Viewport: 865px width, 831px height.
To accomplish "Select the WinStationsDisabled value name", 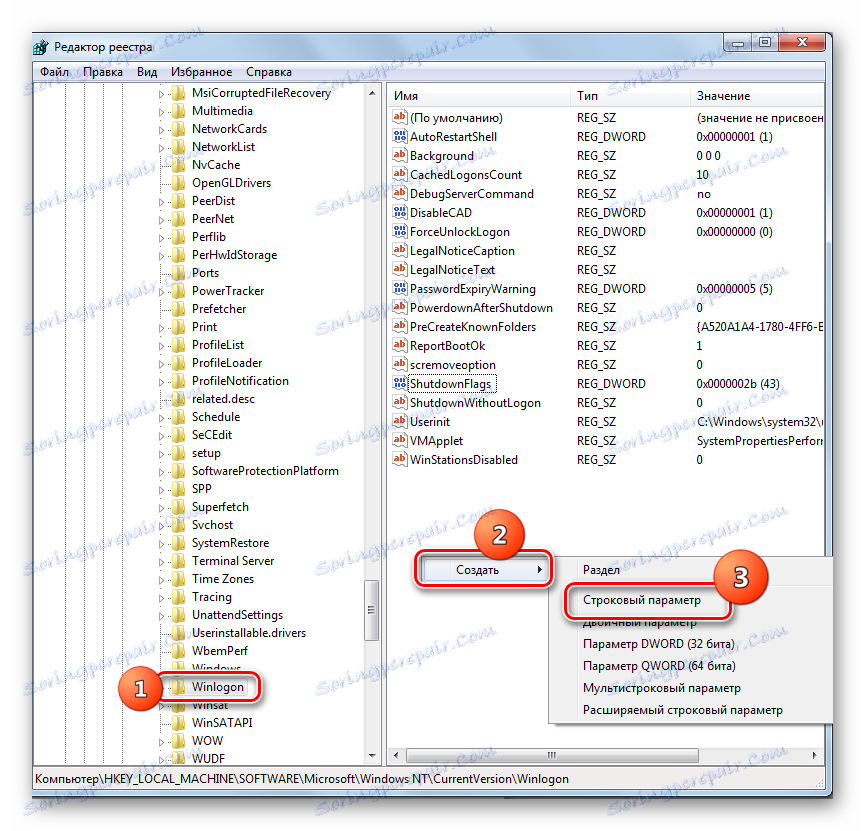I will pos(463,460).
